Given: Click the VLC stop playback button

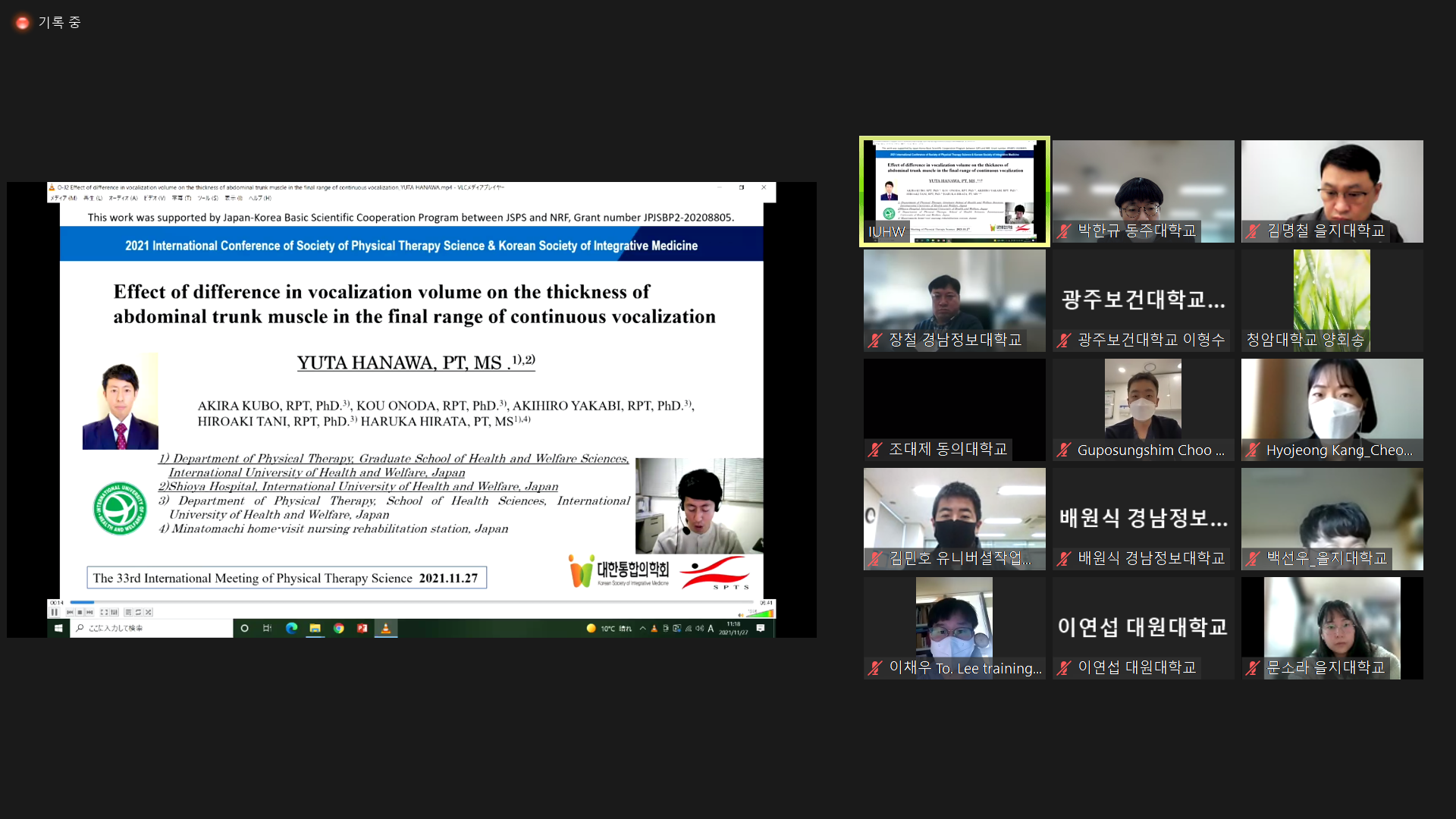Looking at the screenshot, I should (80, 612).
